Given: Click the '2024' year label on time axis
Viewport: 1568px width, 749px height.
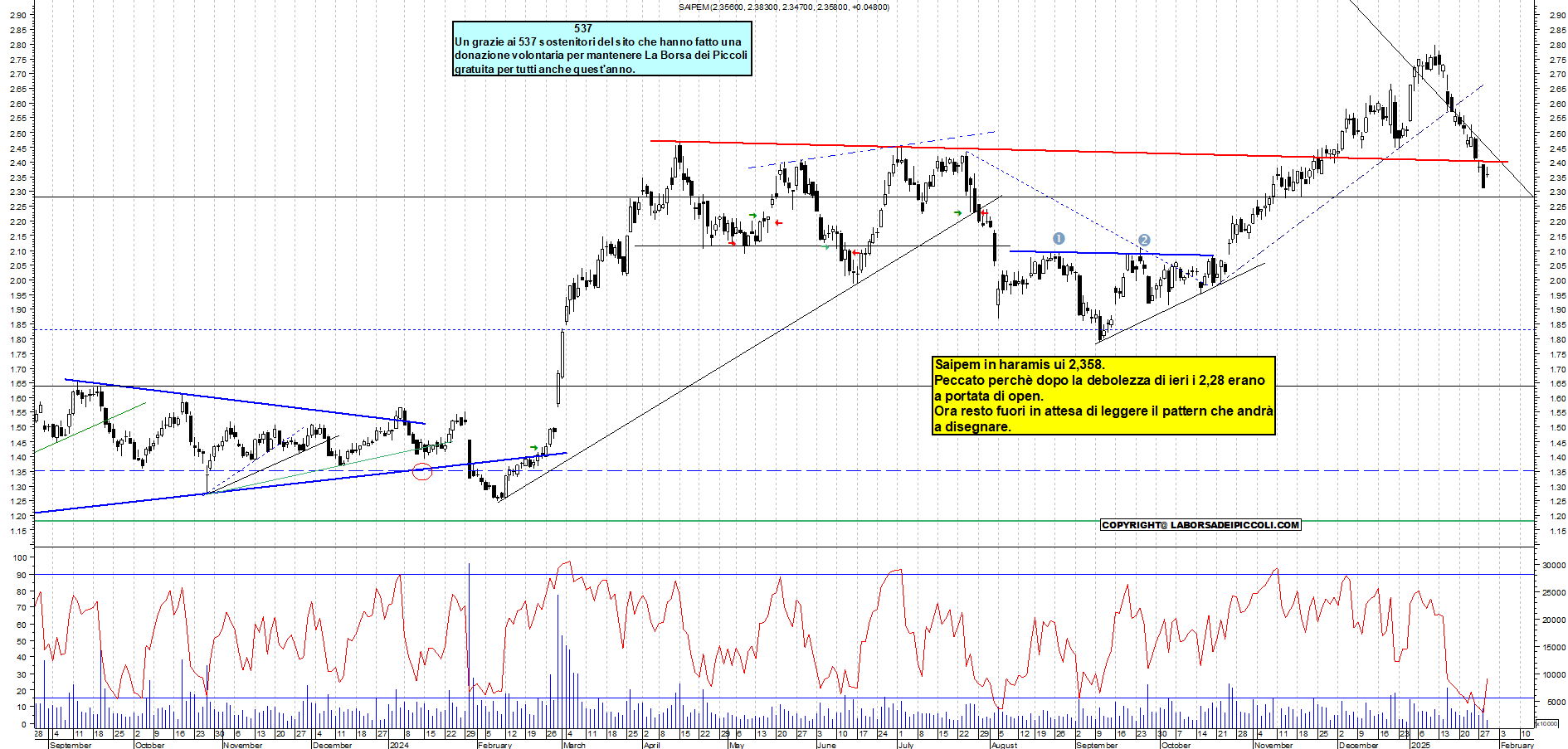Looking at the screenshot, I should pyautogui.click(x=399, y=745).
